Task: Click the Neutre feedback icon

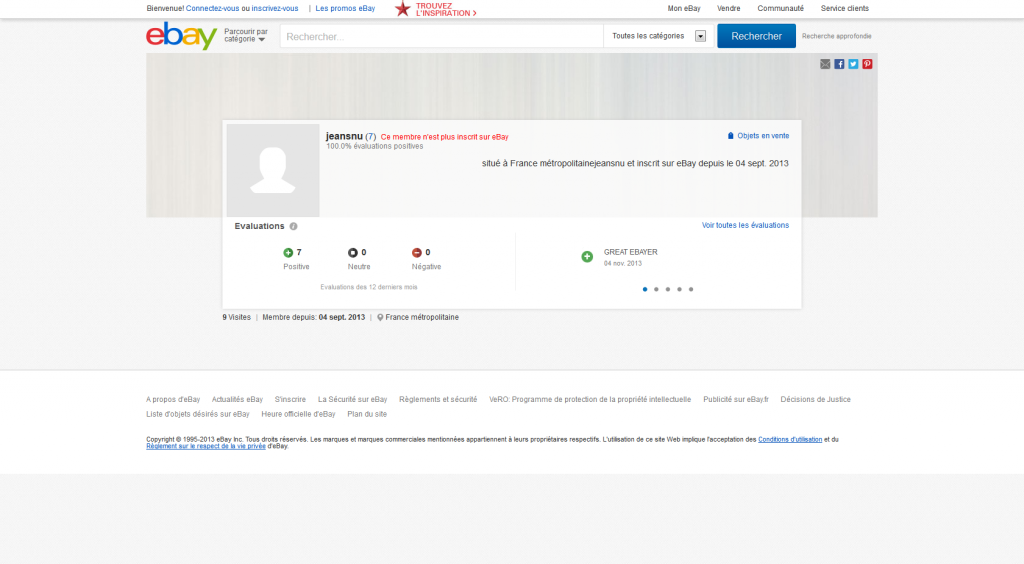Action: click(353, 253)
